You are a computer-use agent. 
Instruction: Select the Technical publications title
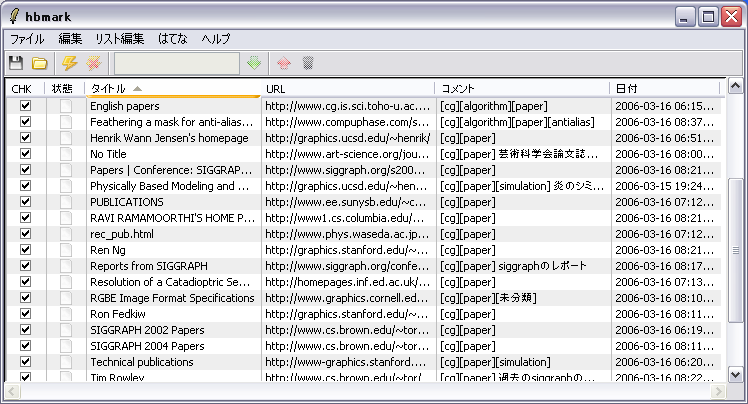[x=142, y=362]
